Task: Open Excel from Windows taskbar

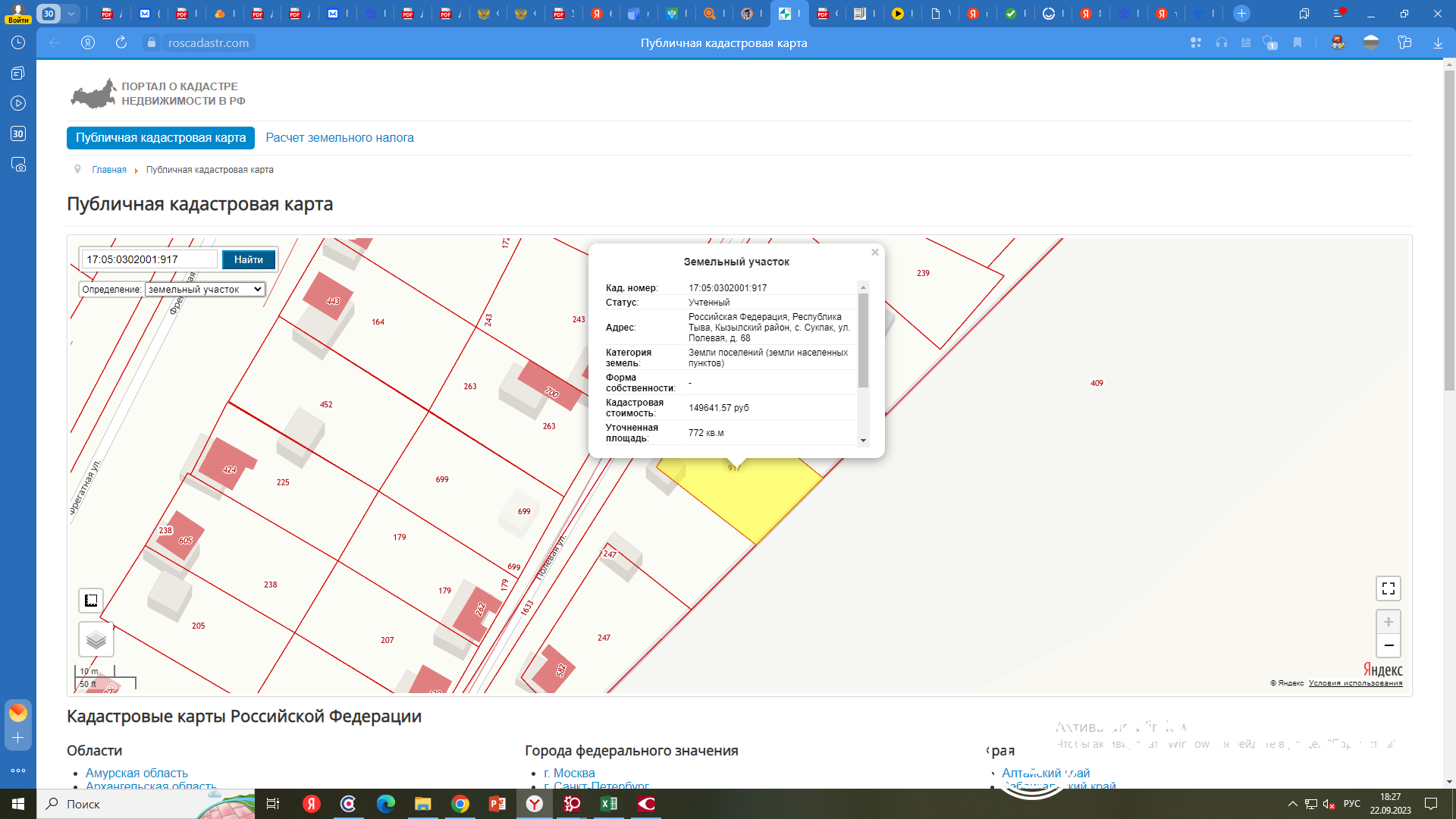Action: (x=609, y=804)
